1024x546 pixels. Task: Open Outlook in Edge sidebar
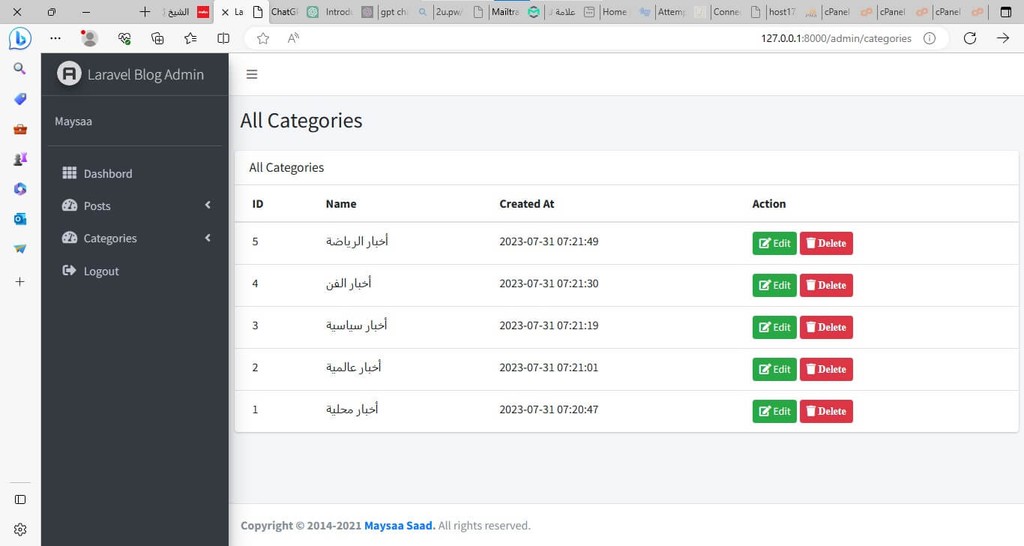click(20, 219)
